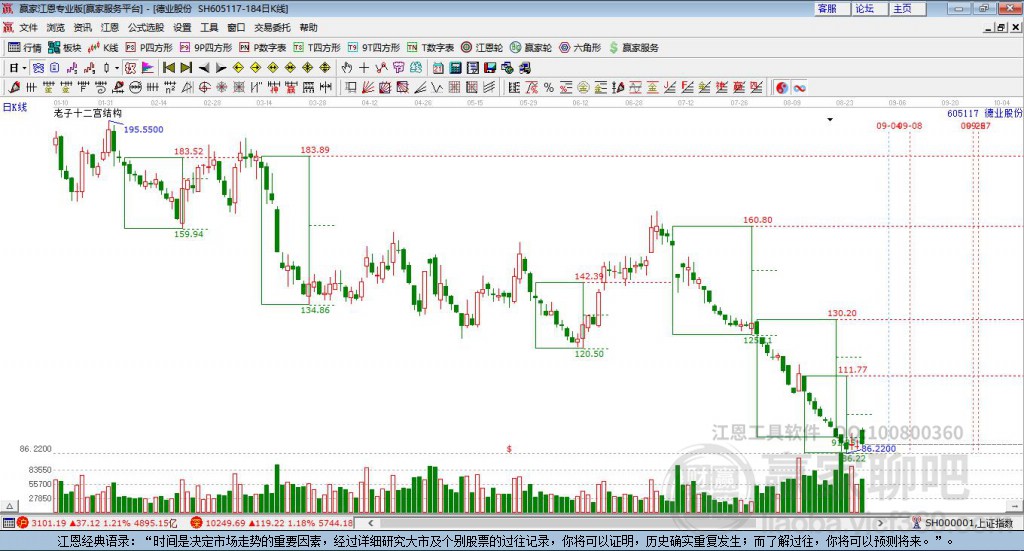Image resolution: width=1024 pixels, height=551 pixels.
Task: Open the 工具 menu
Action: click(x=209, y=27)
